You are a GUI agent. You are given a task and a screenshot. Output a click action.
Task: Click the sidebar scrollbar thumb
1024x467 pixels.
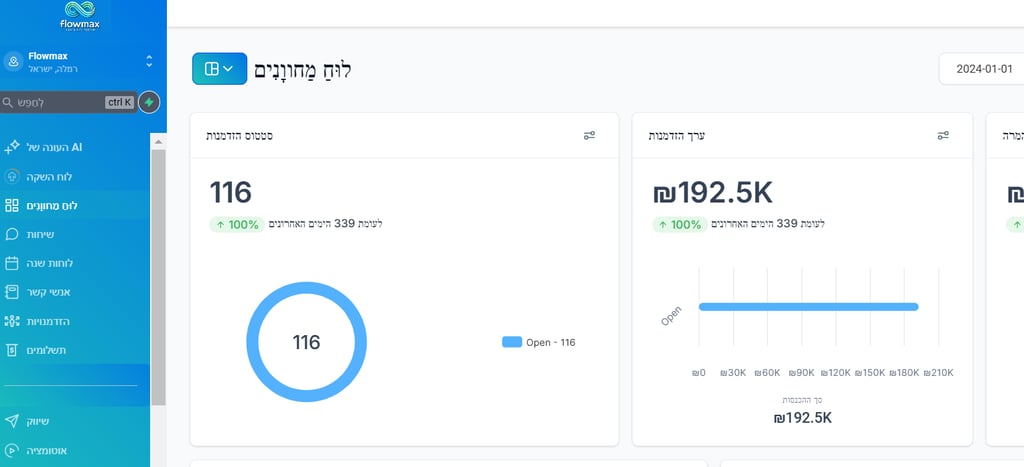(158, 277)
